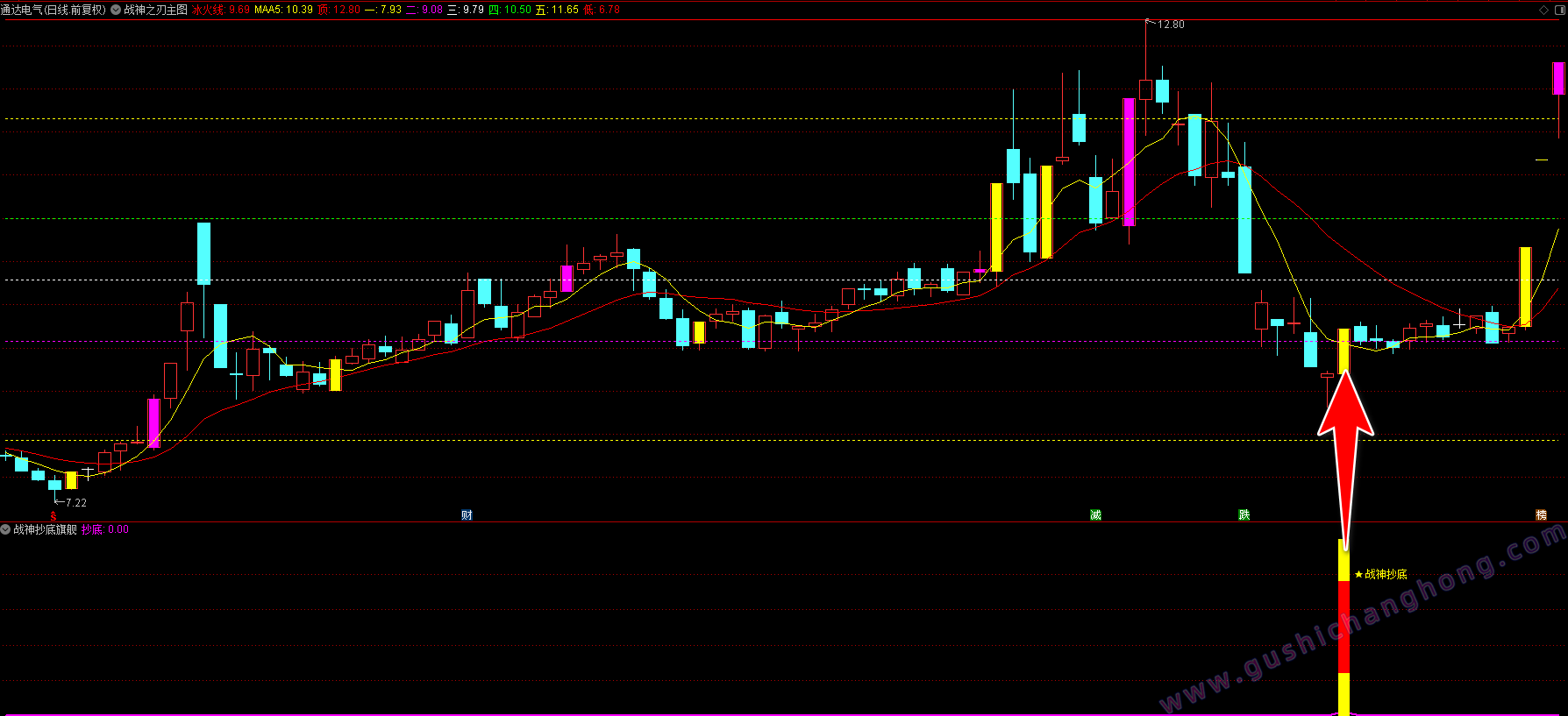The height and width of the screenshot is (716, 1568).
Task: Click the 顶: 12.80 value
Action: [339, 10]
